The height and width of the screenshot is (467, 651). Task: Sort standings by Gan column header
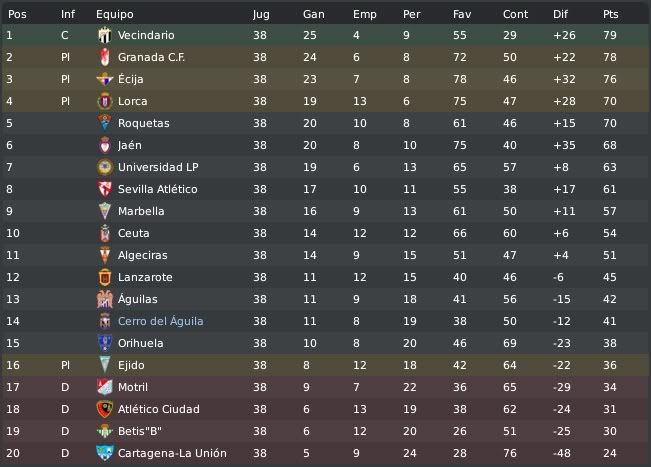(314, 14)
